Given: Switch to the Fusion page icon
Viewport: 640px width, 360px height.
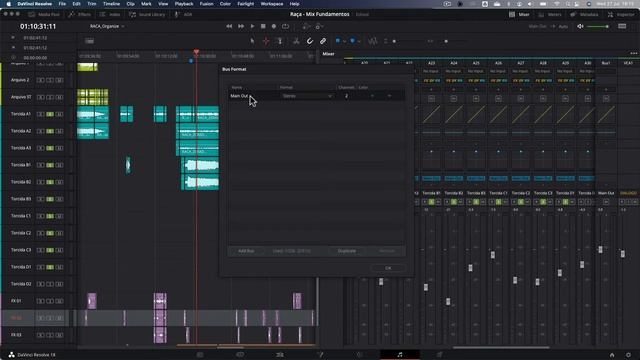Looking at the screenshot, I should 320,355.
